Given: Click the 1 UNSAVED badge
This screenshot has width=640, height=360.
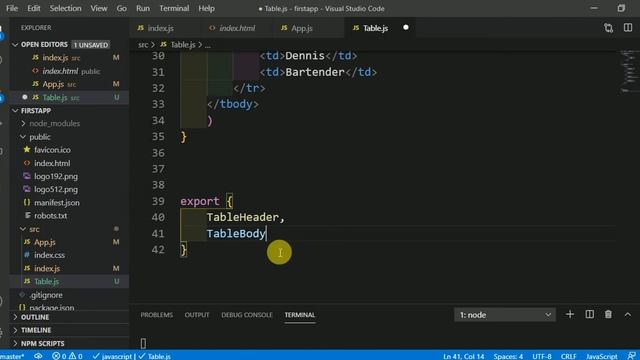Looking at the screenshot, I should [x=91, y=44].
